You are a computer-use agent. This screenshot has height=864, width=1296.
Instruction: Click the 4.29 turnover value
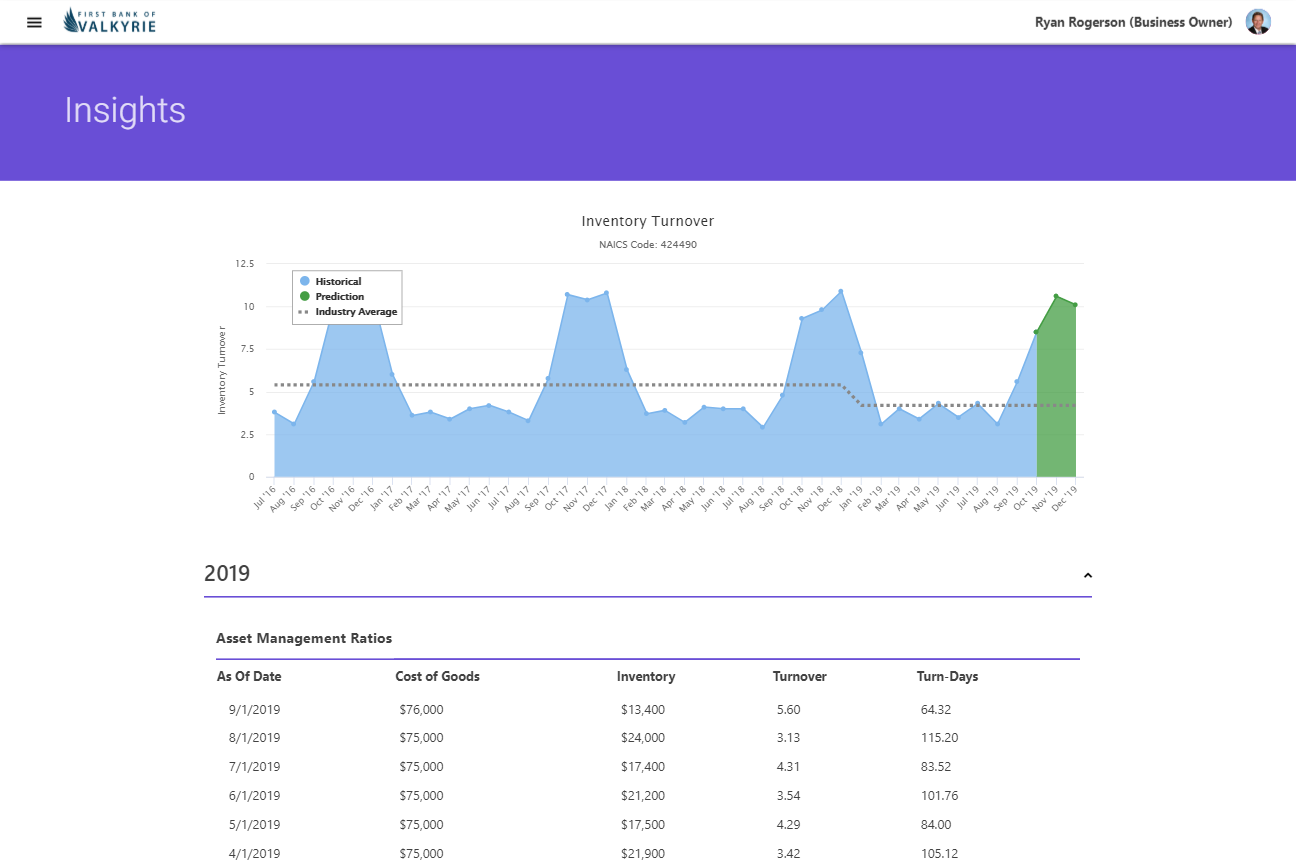[x=788, y=825]
